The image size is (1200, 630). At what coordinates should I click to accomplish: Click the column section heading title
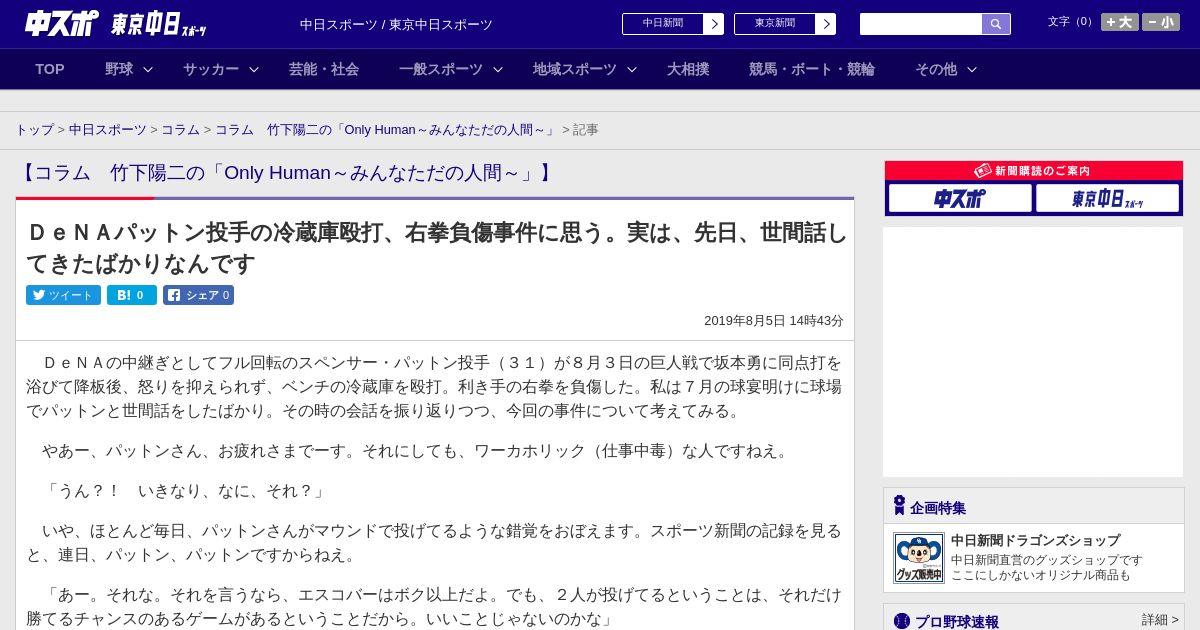tap(287, 173)
